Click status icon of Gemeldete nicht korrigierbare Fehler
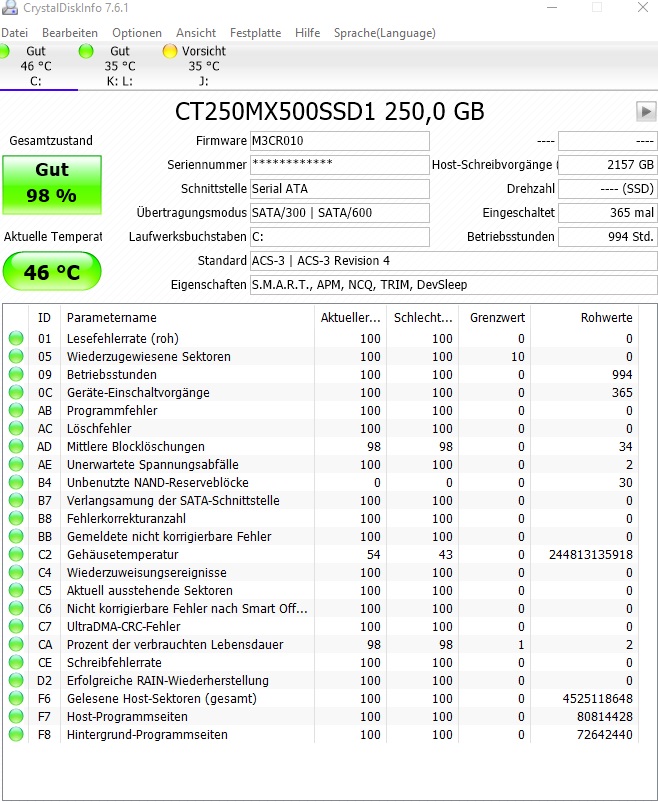This screenshot has height=802, width=658. point(16,536)
